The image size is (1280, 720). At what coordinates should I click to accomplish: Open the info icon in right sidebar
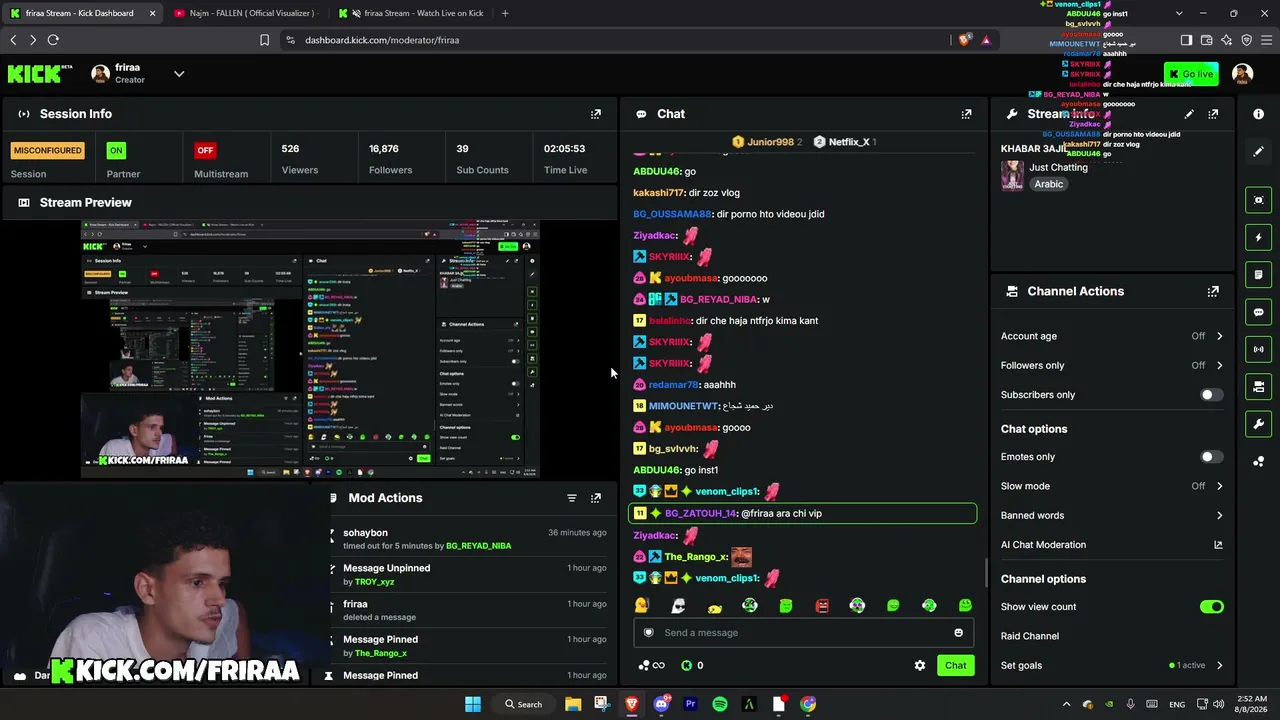1258,114
